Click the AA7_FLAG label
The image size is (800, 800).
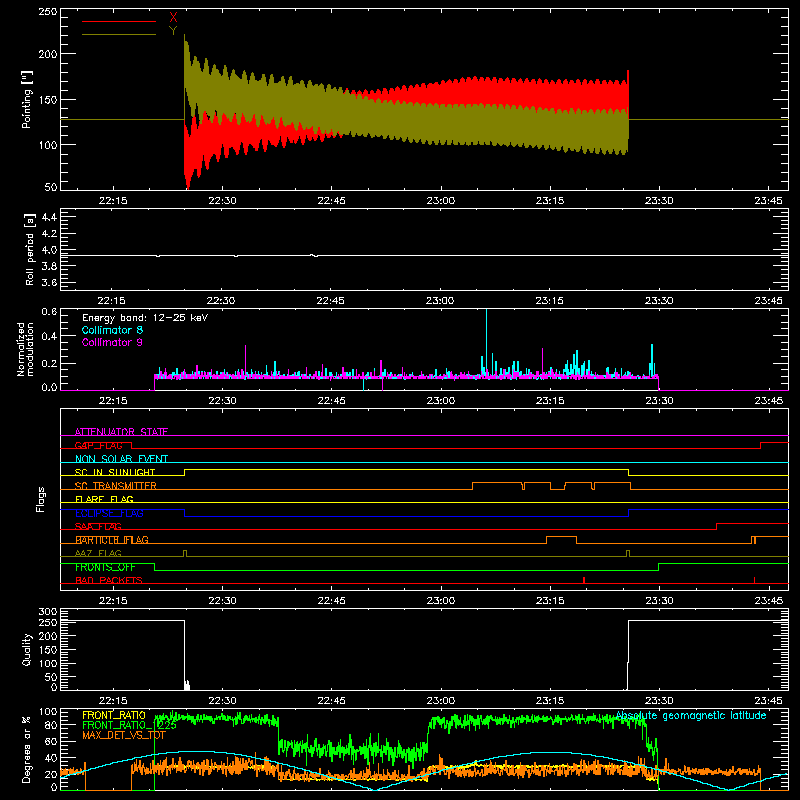tap(98, 553)
